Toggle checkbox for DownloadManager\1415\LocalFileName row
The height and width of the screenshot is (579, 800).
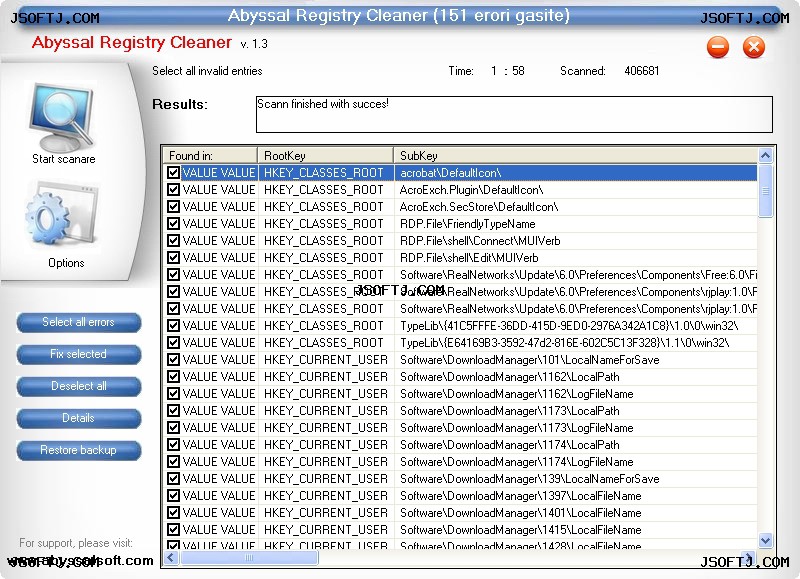(x=173, y=530)
